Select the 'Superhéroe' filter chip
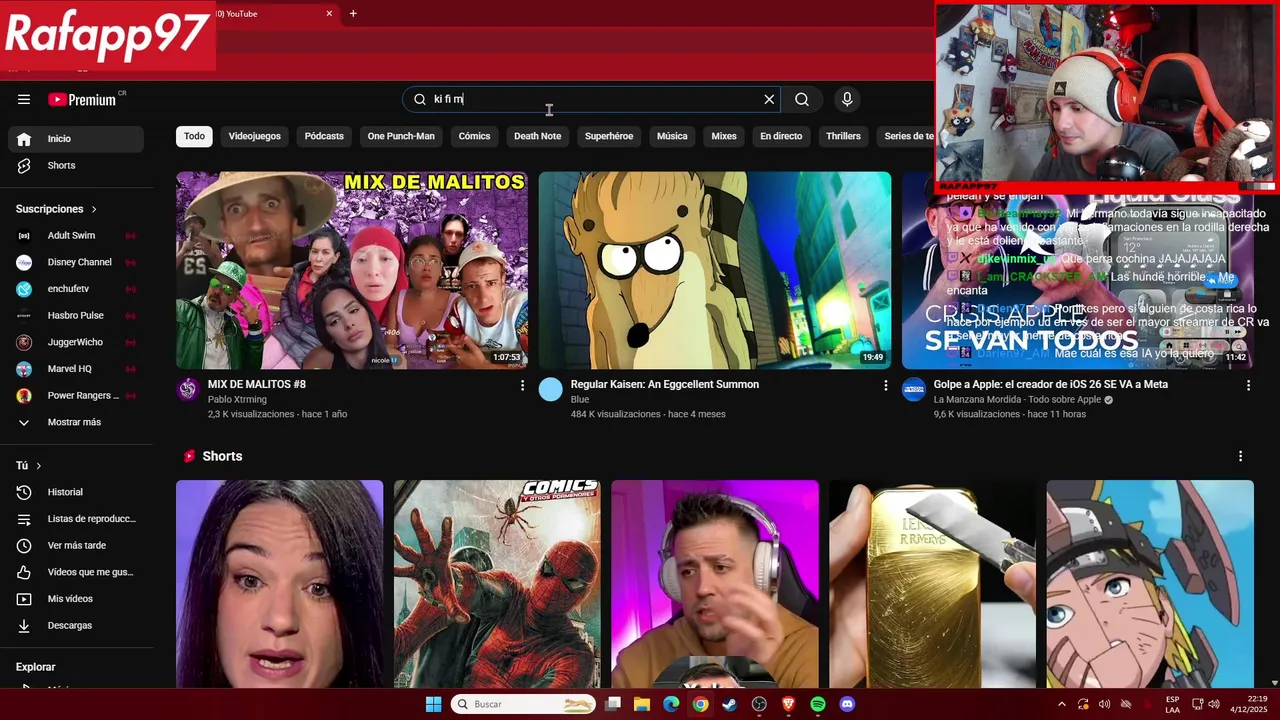Screen dimensions: 1280x720 point(609,136)
